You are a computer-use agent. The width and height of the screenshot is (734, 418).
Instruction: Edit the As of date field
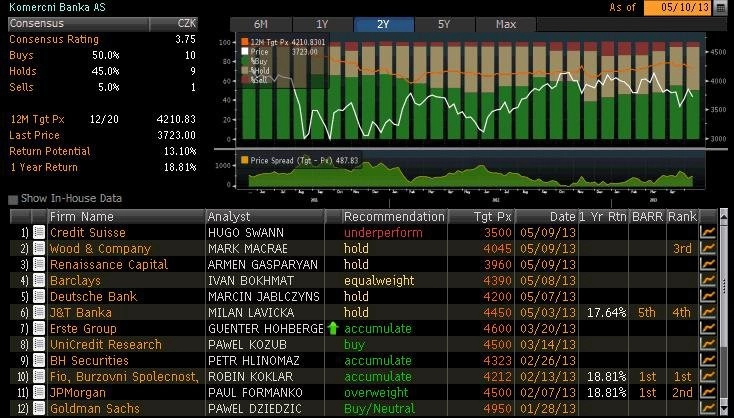(678, 8)
